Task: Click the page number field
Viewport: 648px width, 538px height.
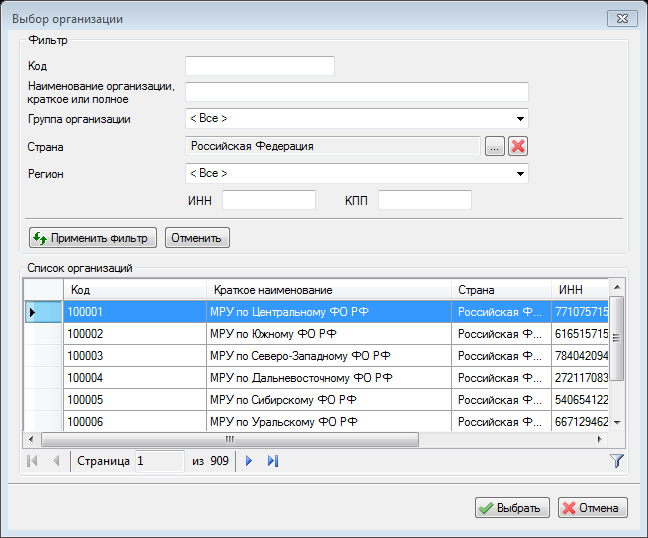Action: coord(160,461)
